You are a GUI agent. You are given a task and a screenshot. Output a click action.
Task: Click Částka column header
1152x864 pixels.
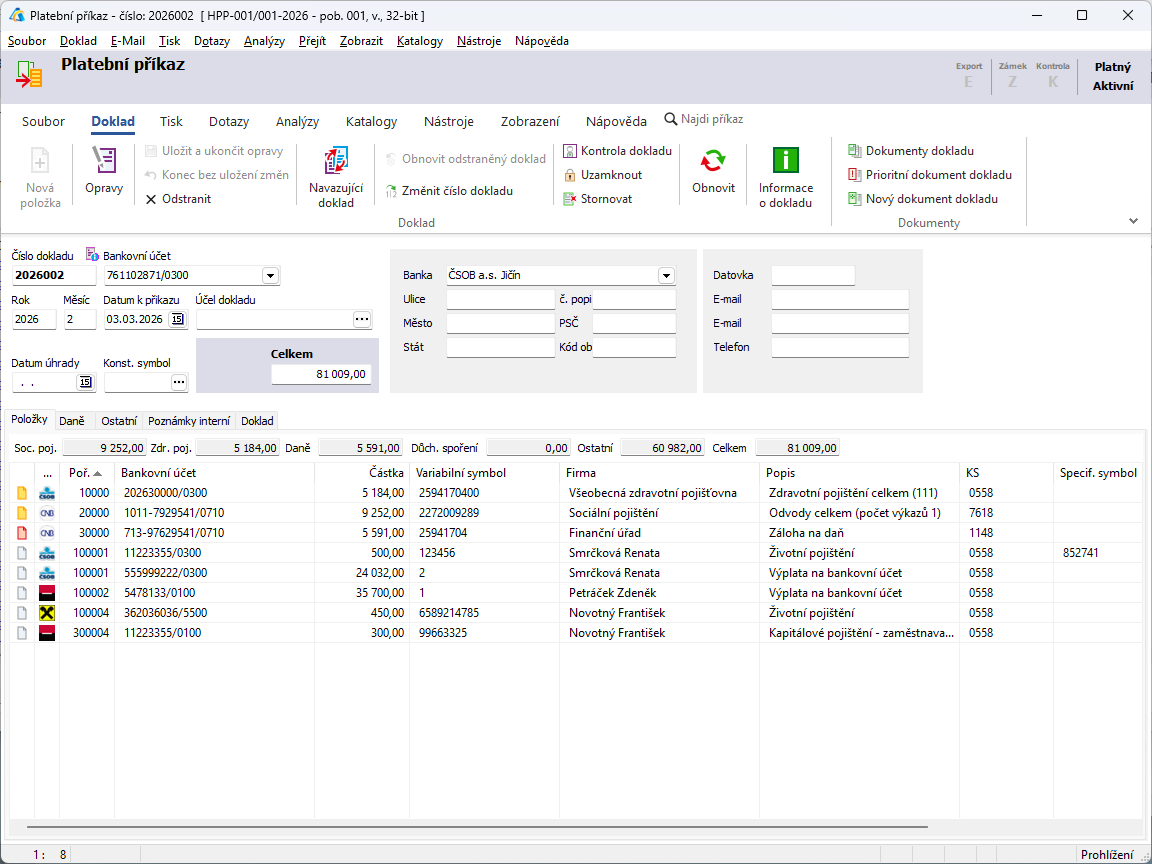click(x=361, y=473)
